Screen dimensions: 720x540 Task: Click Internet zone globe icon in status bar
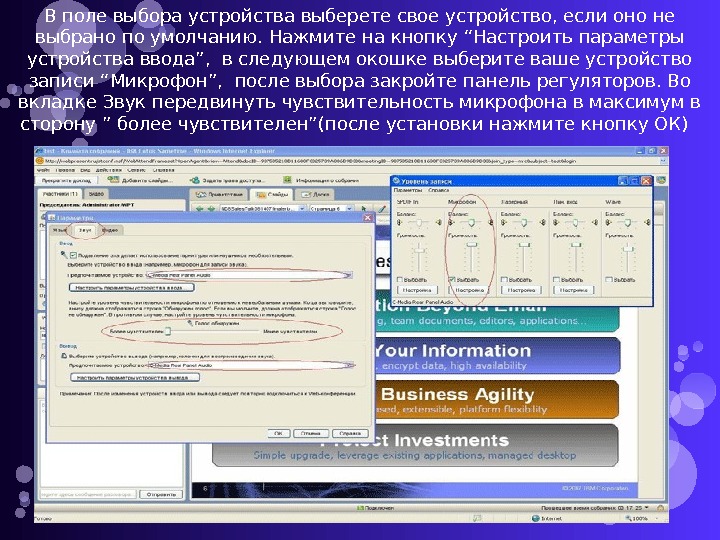(x=535, y=518)
